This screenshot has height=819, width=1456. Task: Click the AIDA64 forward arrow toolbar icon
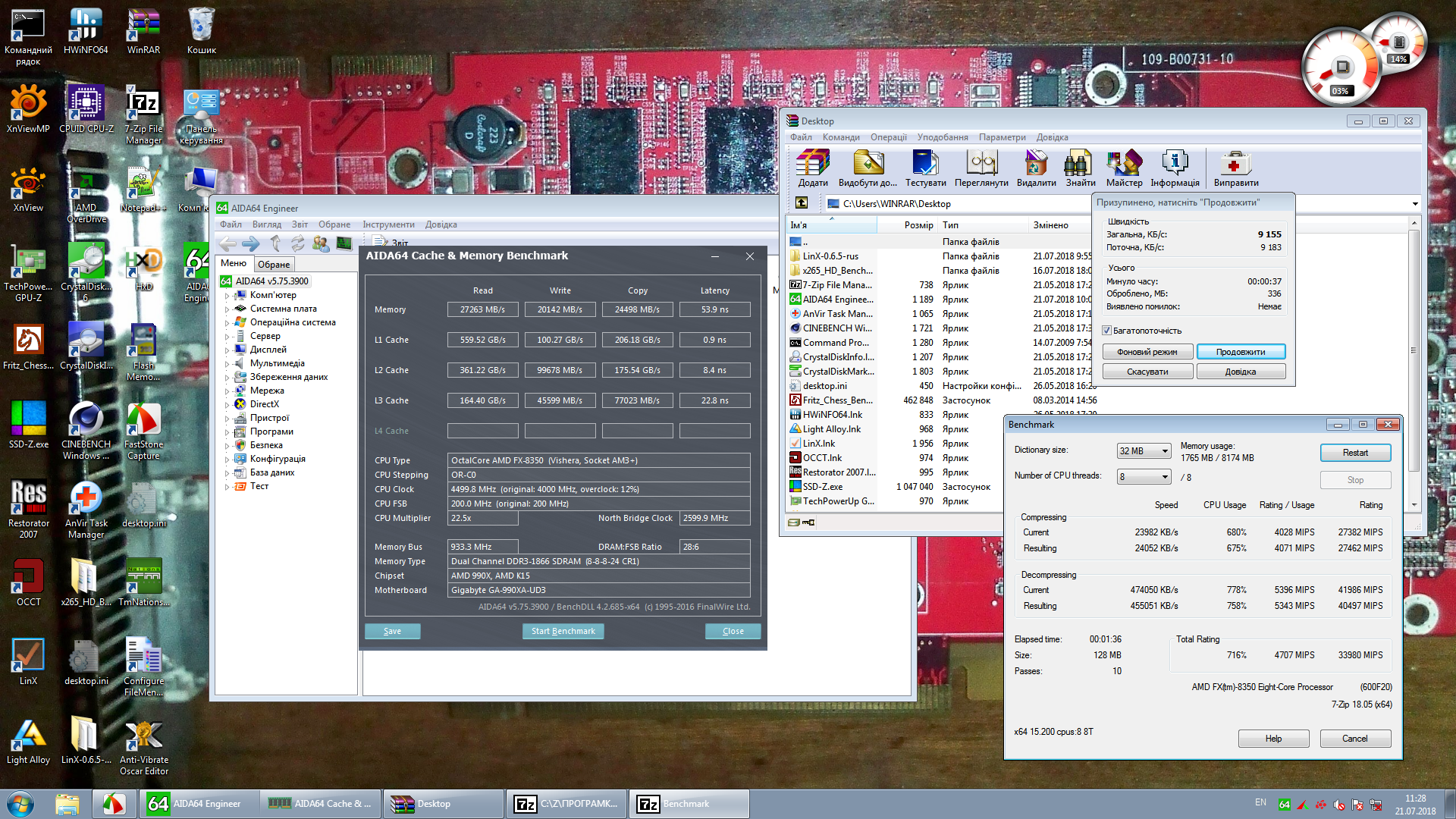pos(250,243)
